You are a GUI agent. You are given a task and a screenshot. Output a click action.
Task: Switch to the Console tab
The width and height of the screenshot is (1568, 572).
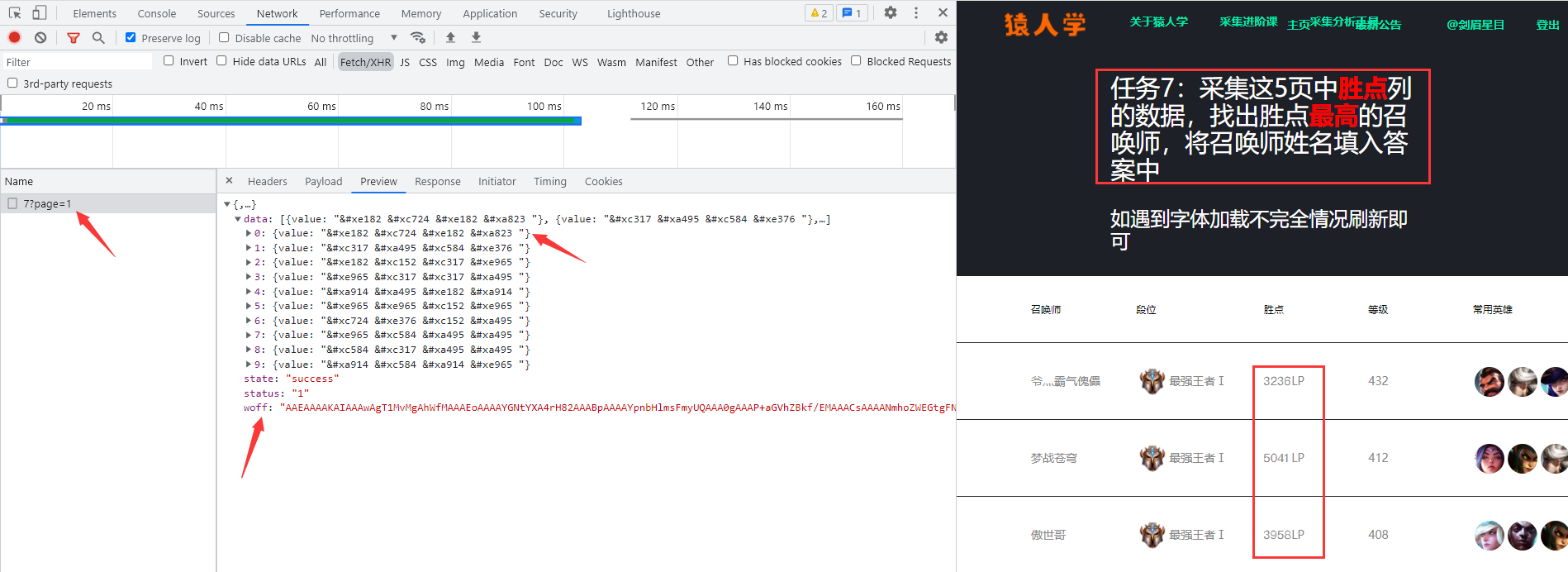(156, 13)
